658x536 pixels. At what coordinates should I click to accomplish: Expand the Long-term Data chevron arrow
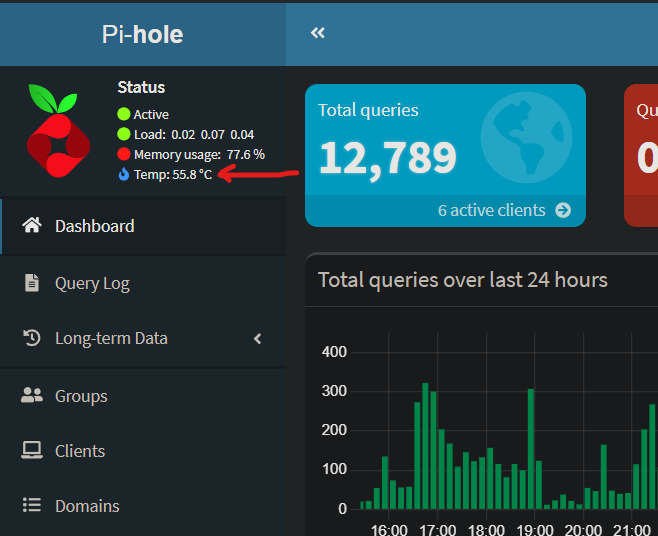[258, 339]
